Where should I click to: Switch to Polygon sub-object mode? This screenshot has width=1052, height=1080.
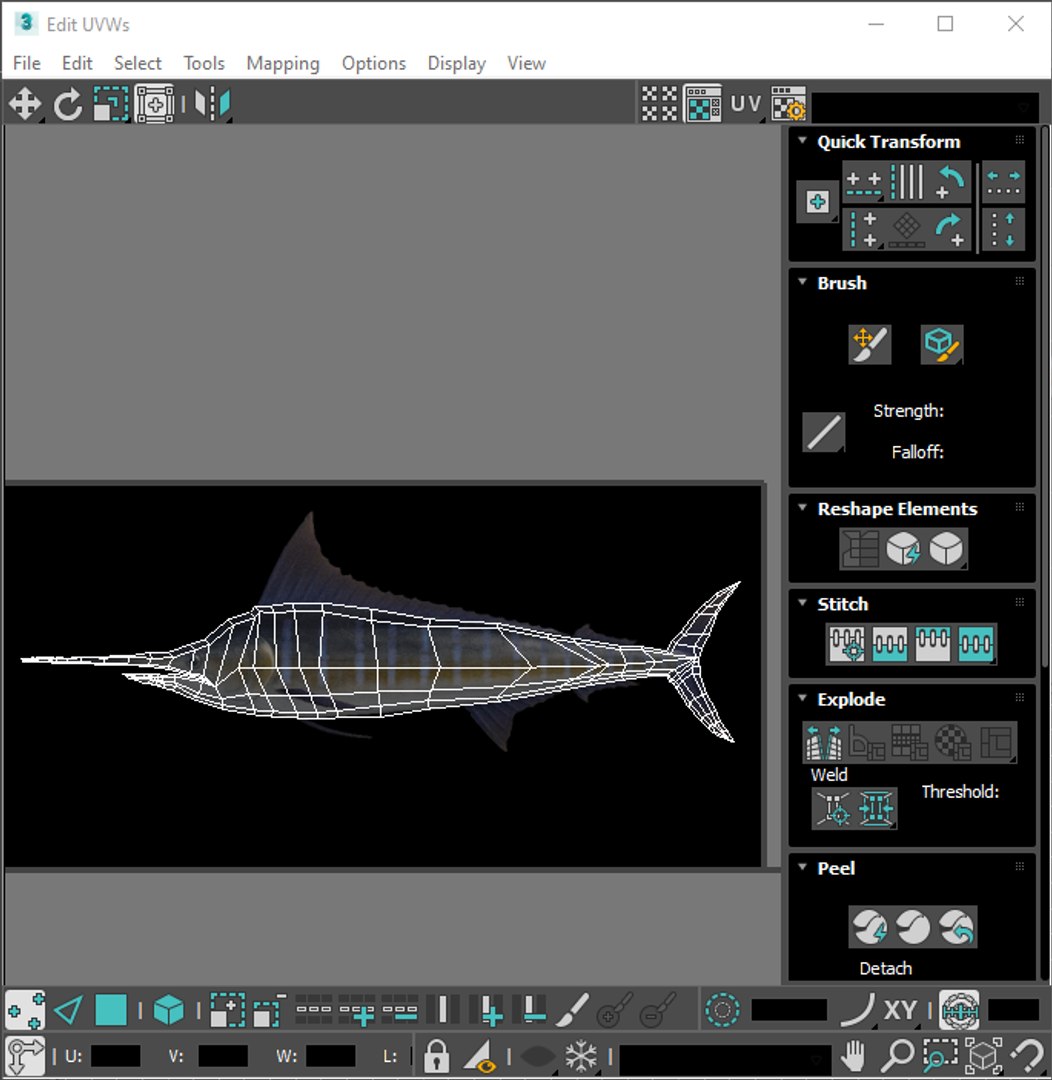pos(110,1010)
